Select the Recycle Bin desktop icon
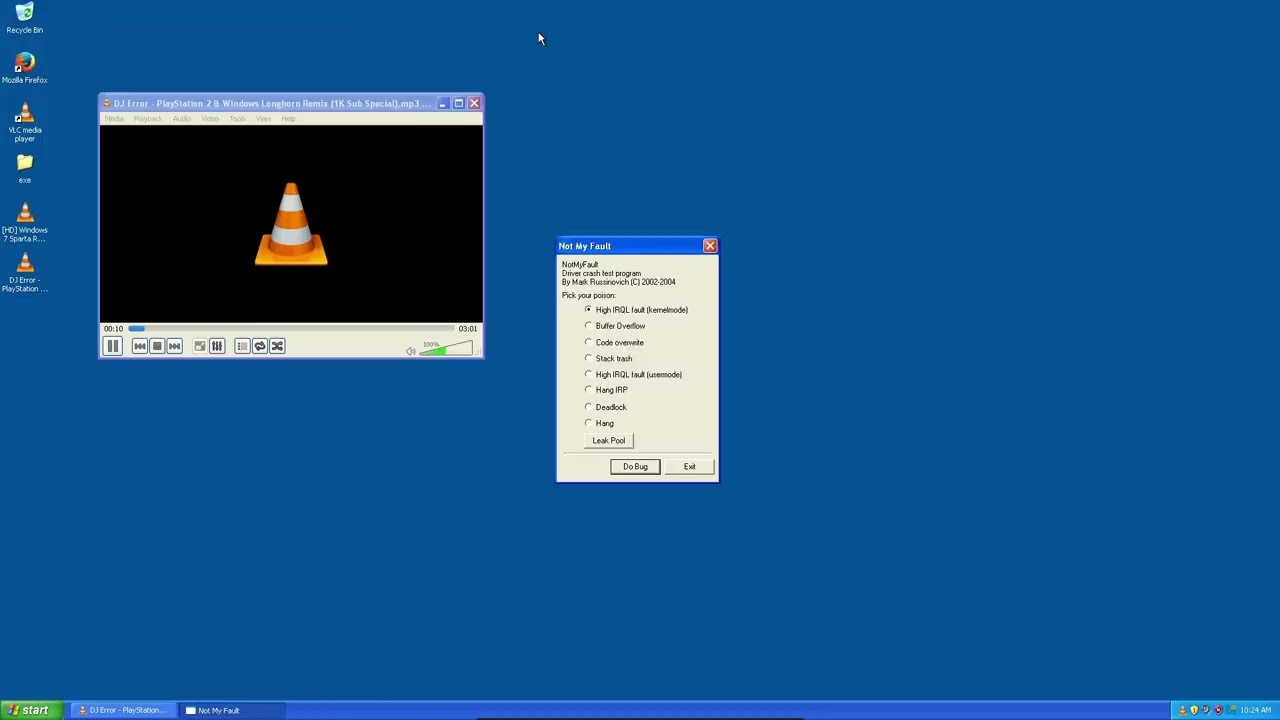Image resolution: width=1280 pixels, height=720 pixels. pyautogui.click(x=24, y=18)
